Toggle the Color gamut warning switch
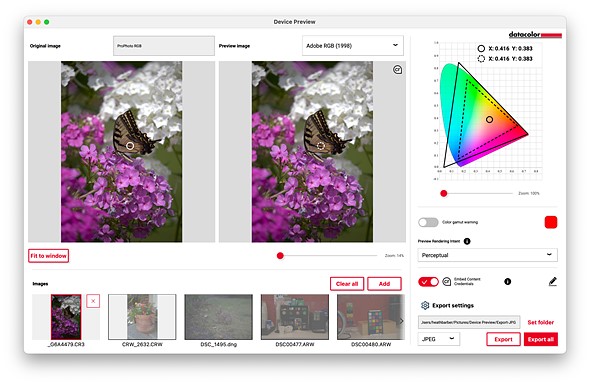Viewport: 590px width, 385px height. point(428,222)
